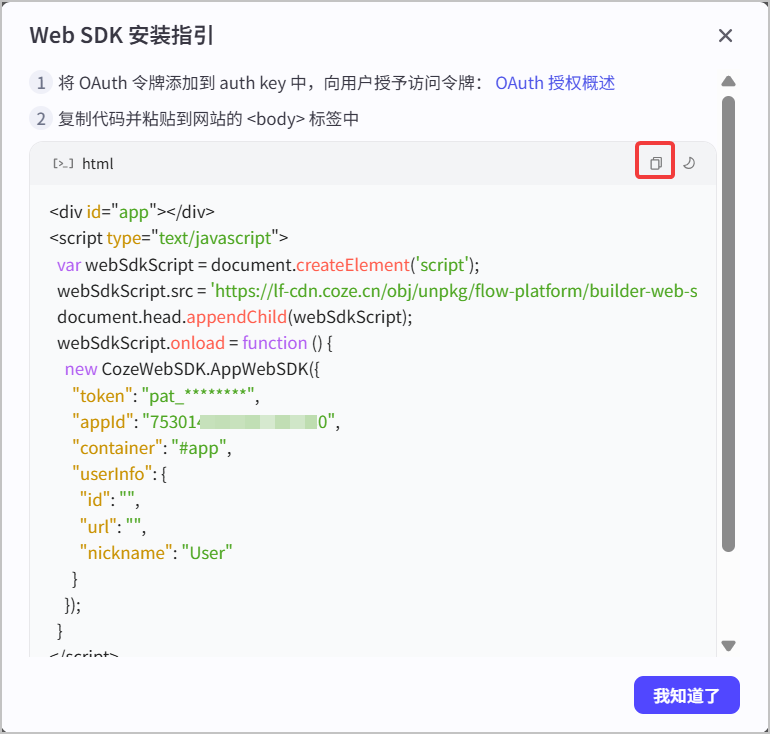Click the scroll up arrow
This screenshot has width=770, height=734.
tap(728, 81)
